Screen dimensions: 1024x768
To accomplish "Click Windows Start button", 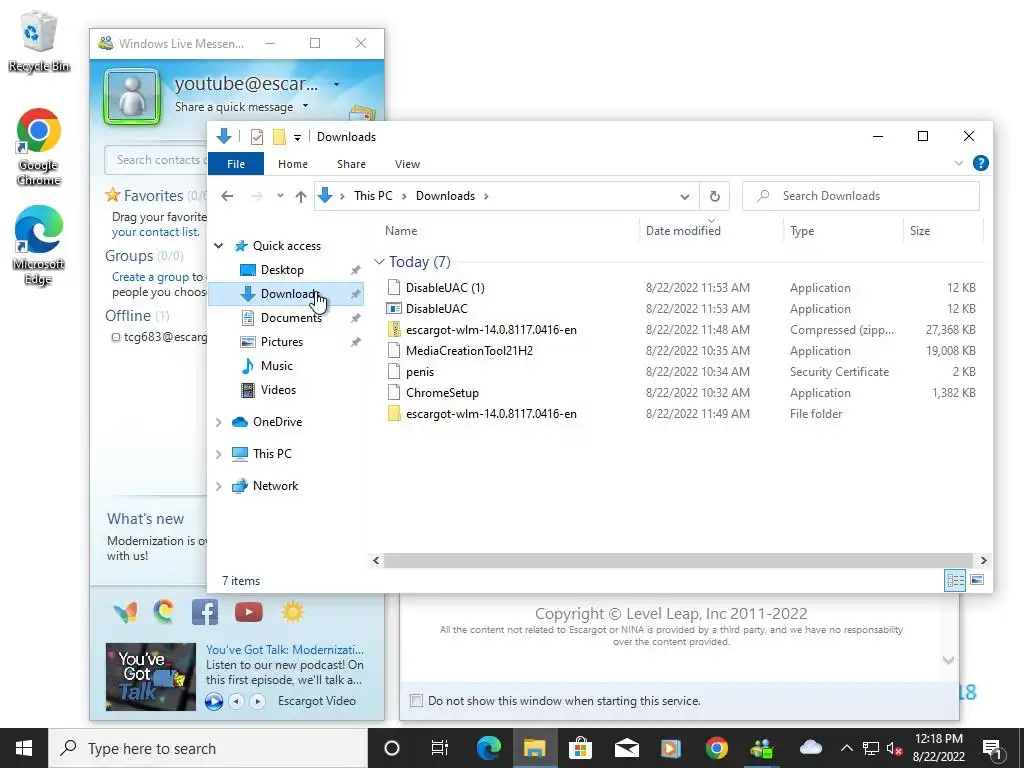I will (x=24, y=748).
